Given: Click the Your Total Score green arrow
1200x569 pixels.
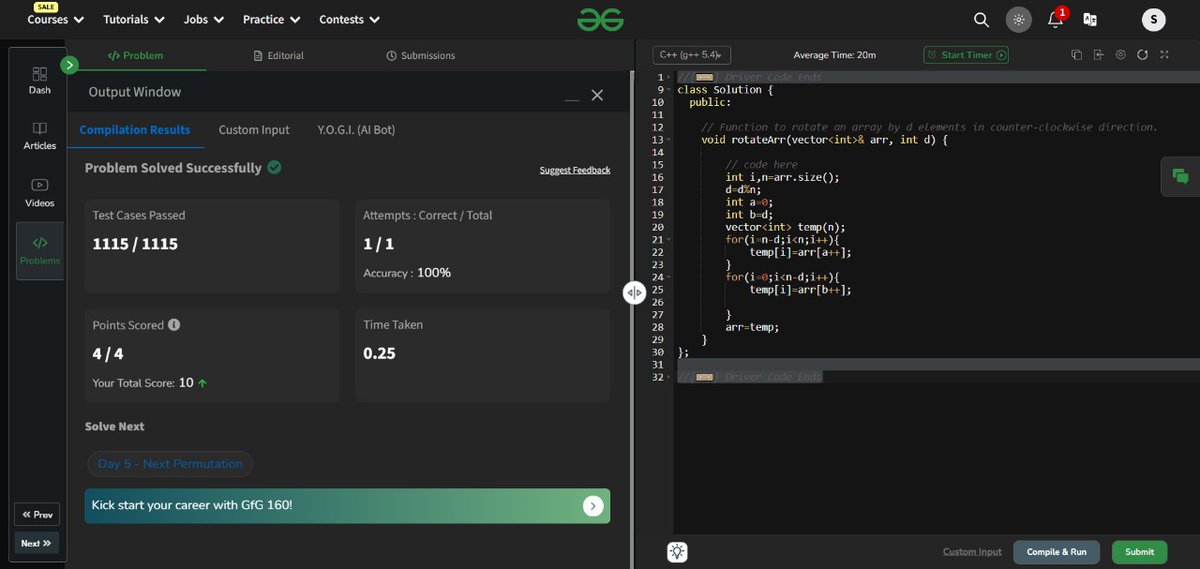Looking at the screenshot, I should click(x=203, y=383).
